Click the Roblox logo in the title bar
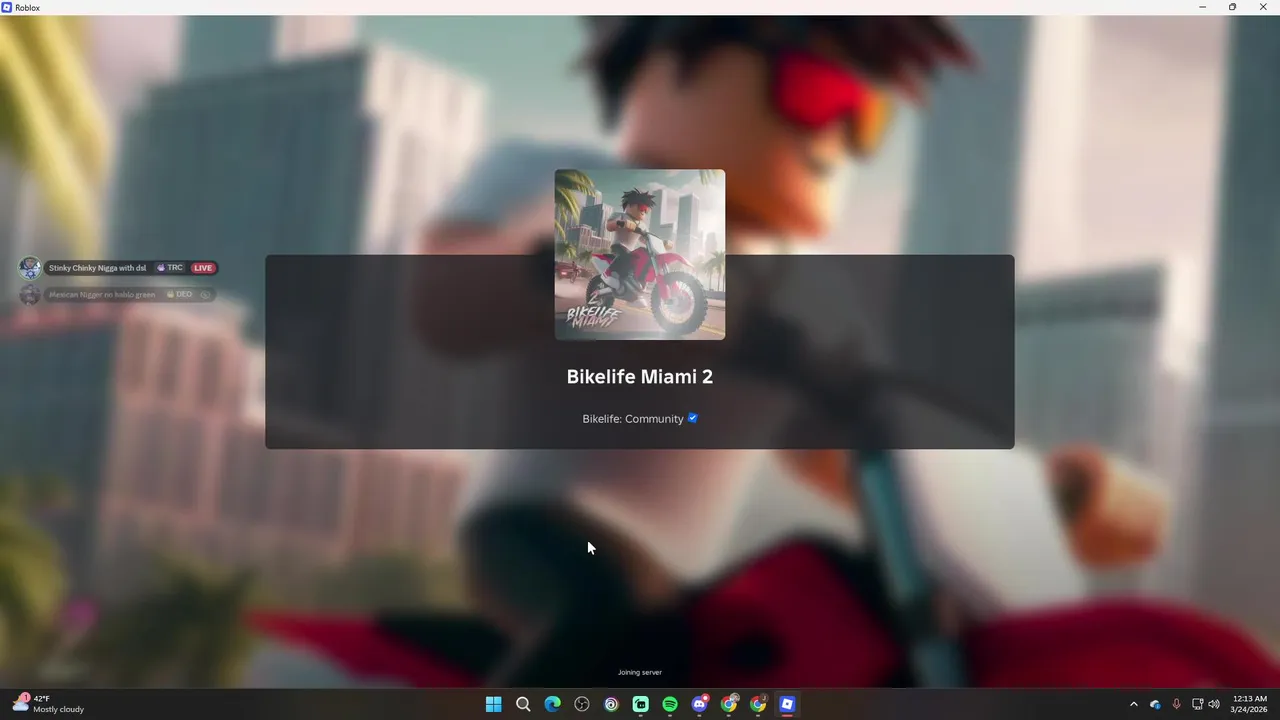1280x720 pixels. coord(7,7)
